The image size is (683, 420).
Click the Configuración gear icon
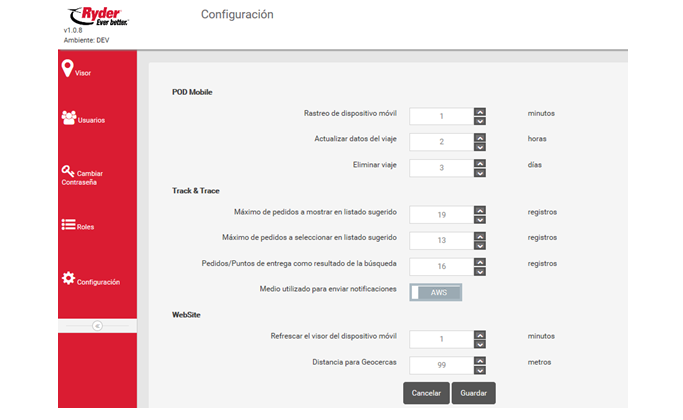tap(68, 279)
